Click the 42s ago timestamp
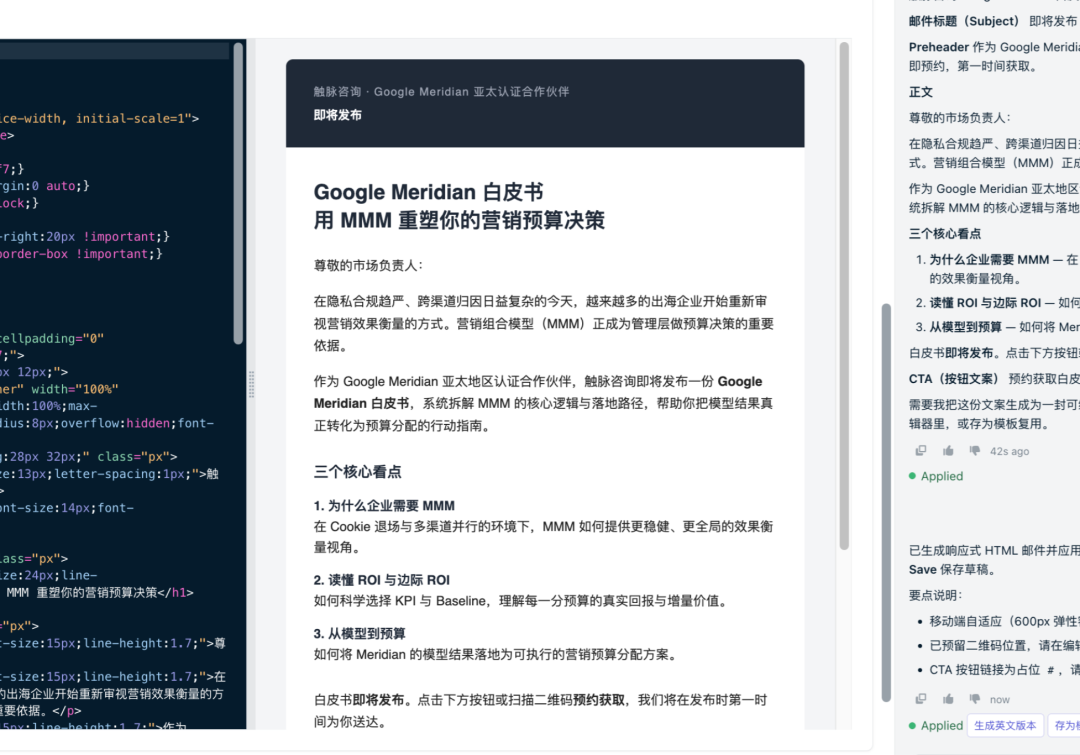 point(1009,451)
